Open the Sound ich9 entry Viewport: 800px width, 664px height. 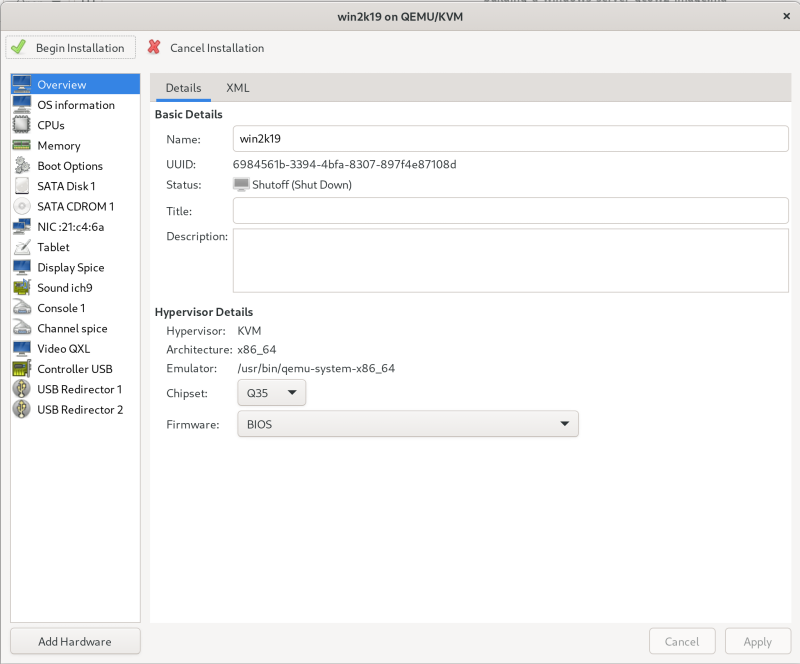point(75,287)
